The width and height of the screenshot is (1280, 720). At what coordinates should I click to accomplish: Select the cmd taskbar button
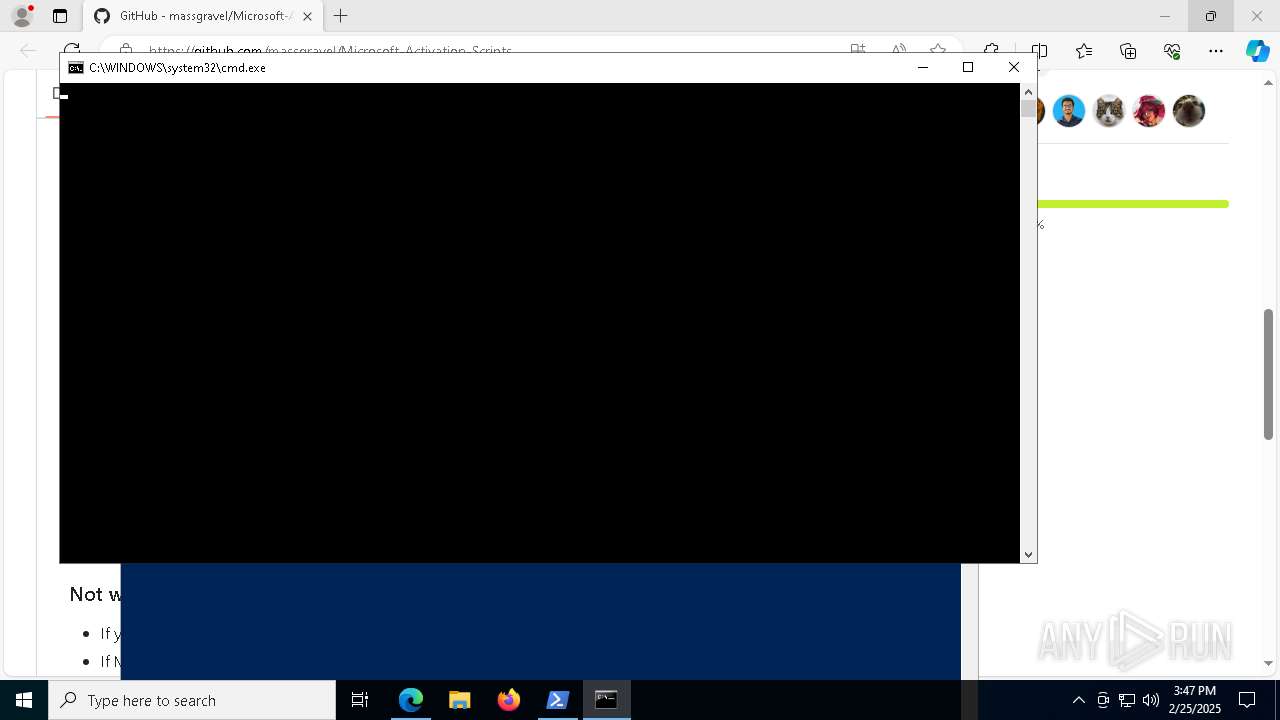coord(607,700)
